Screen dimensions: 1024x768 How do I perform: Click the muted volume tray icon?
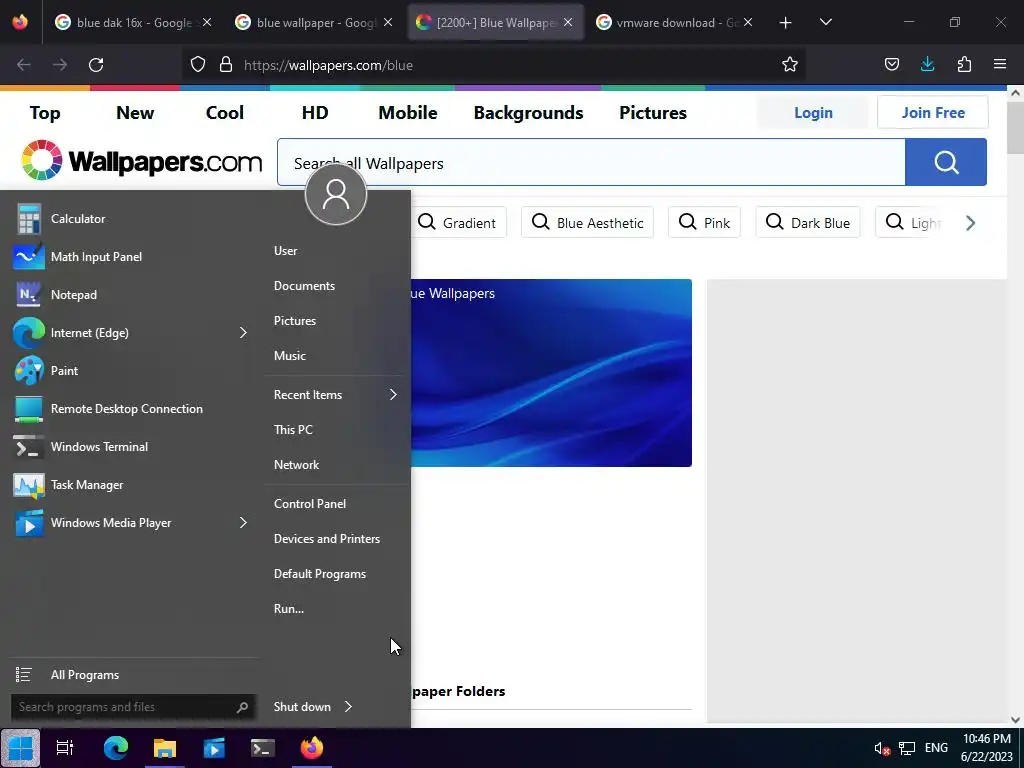click(882, 748)
